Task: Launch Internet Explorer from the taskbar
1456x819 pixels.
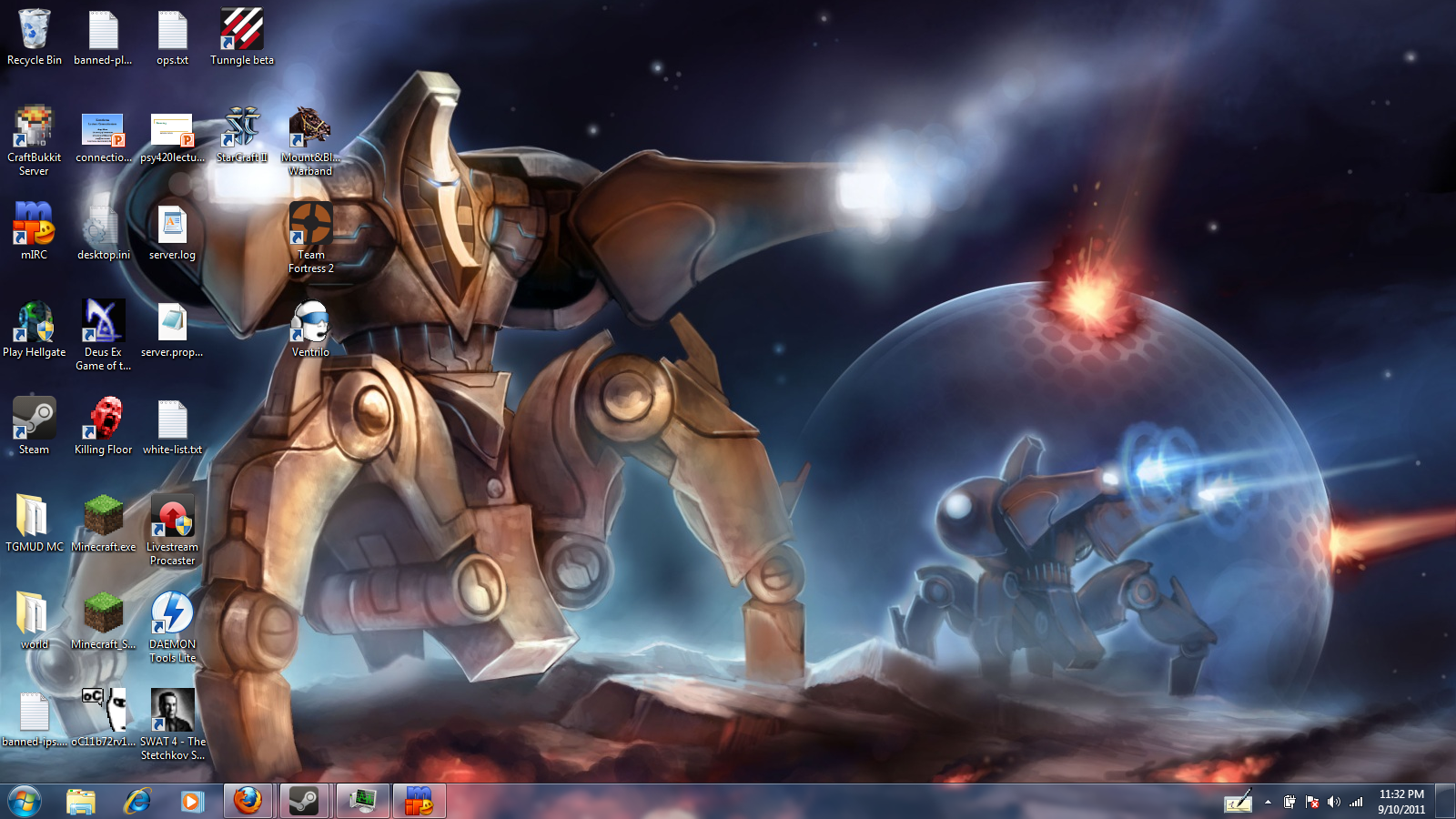Action: (x=137, y=802)
